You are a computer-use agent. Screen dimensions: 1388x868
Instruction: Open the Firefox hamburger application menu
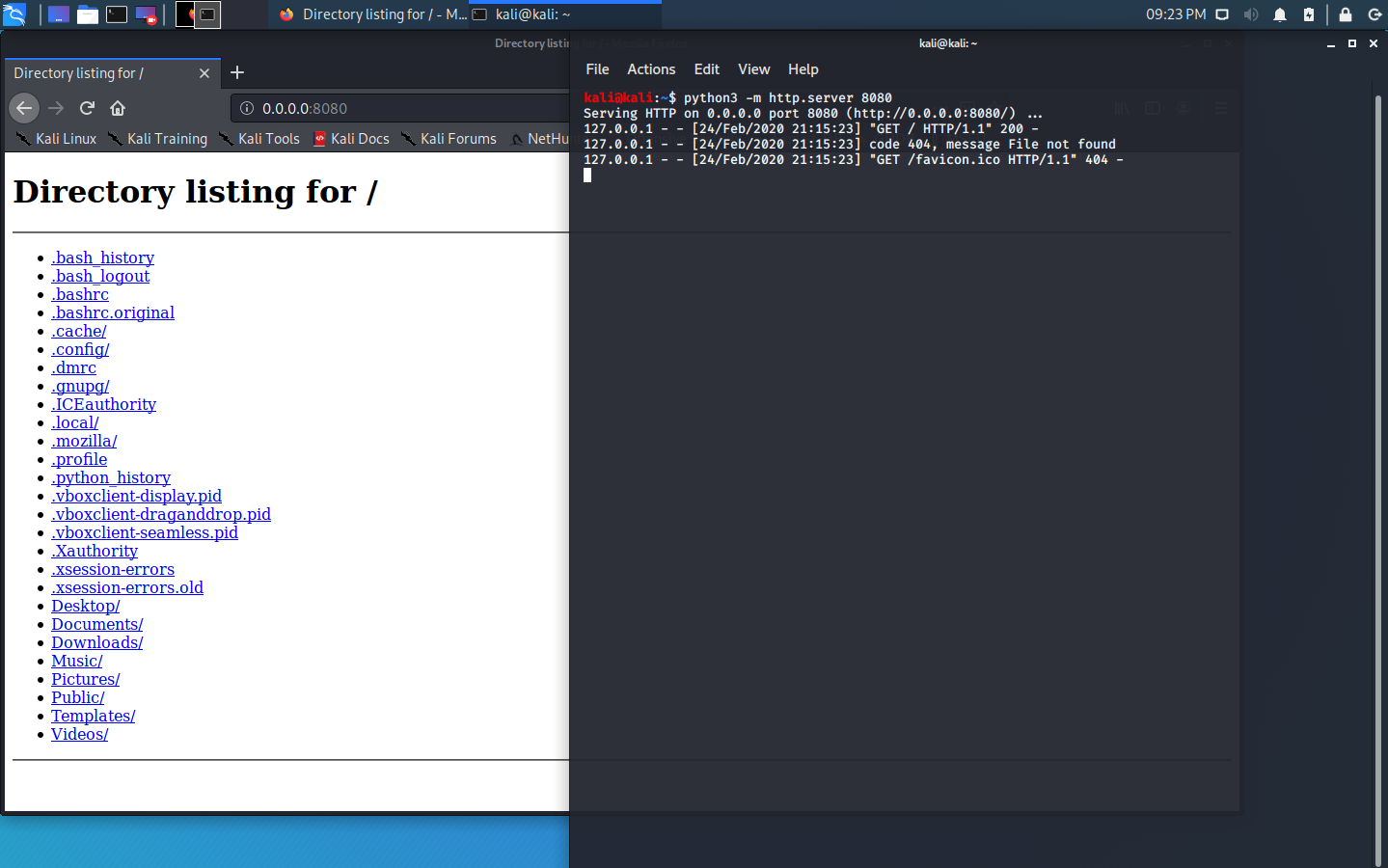(1221, 108)
